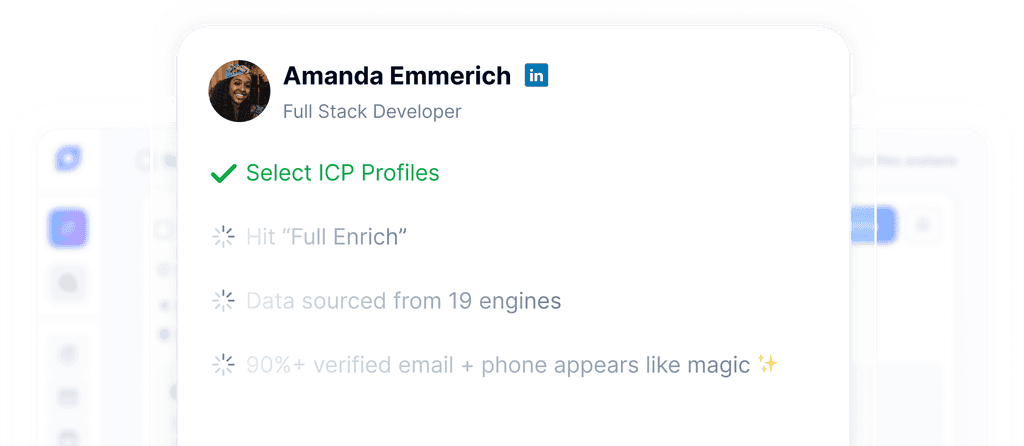This screenshot has width=1024, height=446.
Task: Click the "90%+ verified email + phone" step text
Action: click(498, 364)
